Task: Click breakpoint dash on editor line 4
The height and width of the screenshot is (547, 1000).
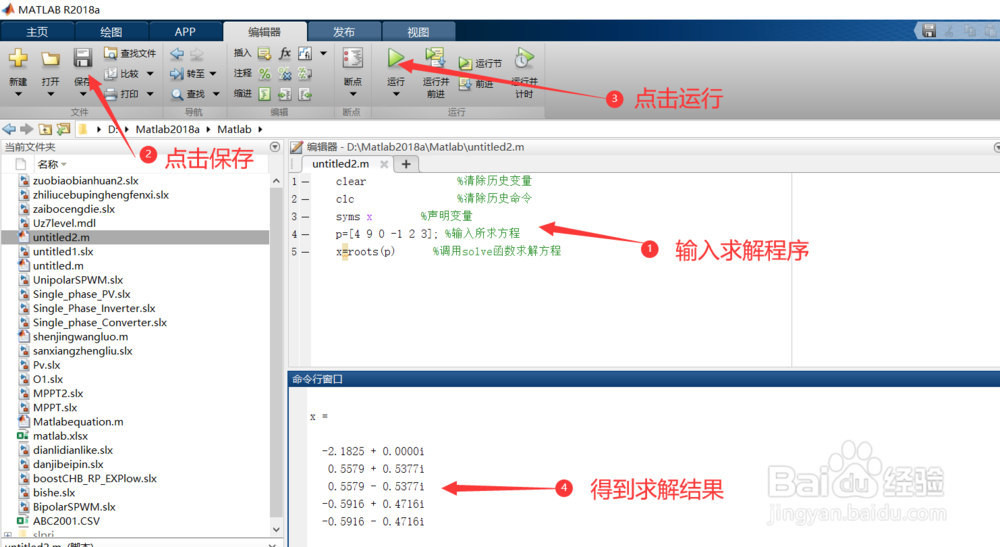Action: point(305,234)
